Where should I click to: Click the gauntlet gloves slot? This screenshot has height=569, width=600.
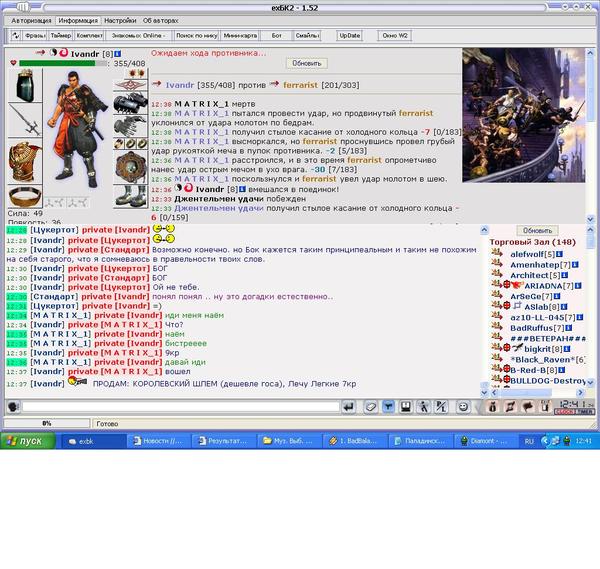(130, 126)
